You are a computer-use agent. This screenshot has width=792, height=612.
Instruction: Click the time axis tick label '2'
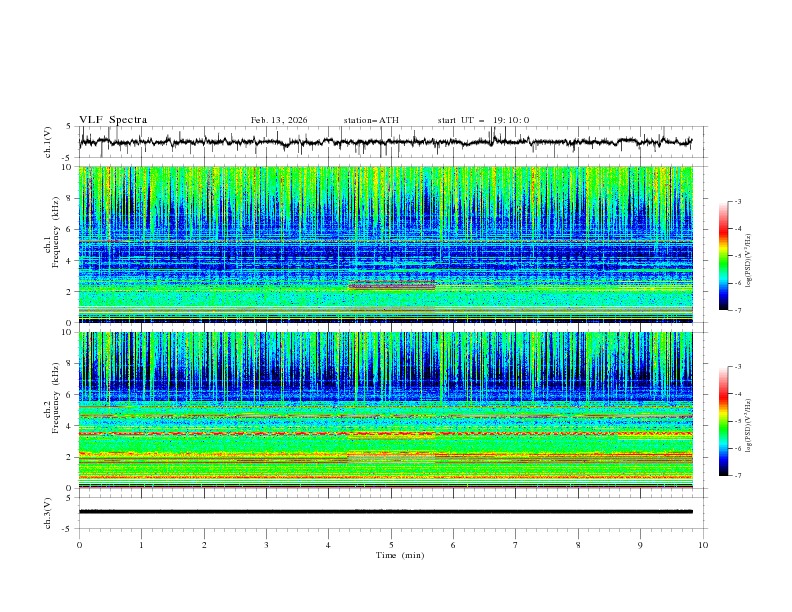(204, 545)
